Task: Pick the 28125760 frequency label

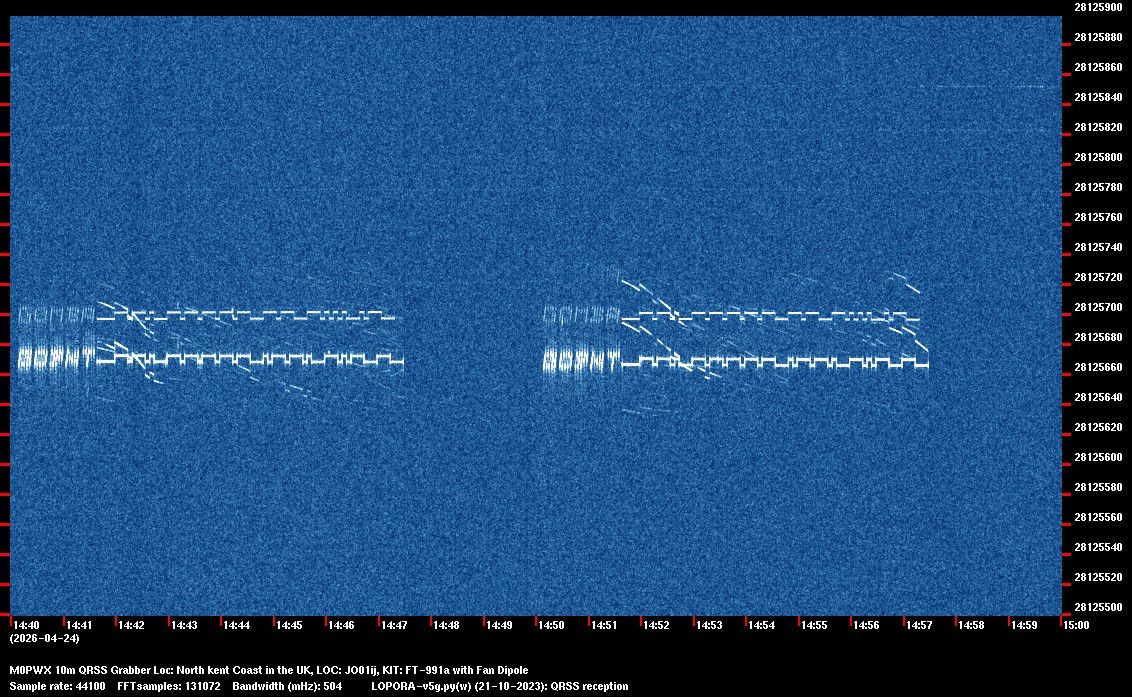Action: [1099, 217]
